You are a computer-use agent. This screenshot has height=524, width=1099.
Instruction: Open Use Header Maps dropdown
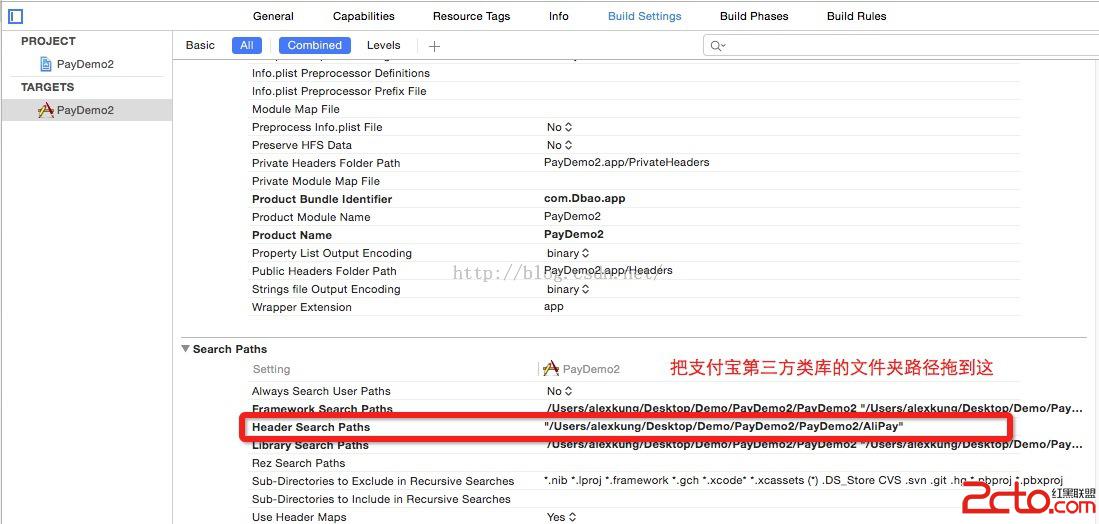tap(561, 518)
